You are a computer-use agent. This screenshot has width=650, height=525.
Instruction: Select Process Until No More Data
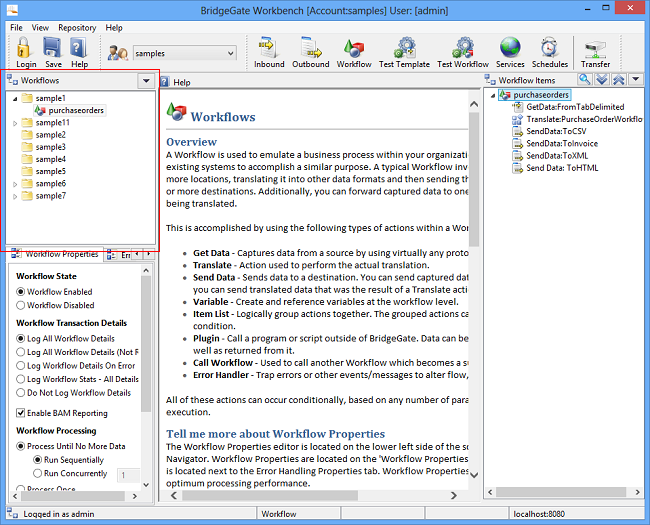pyautogui.click(x=20, y=446)
